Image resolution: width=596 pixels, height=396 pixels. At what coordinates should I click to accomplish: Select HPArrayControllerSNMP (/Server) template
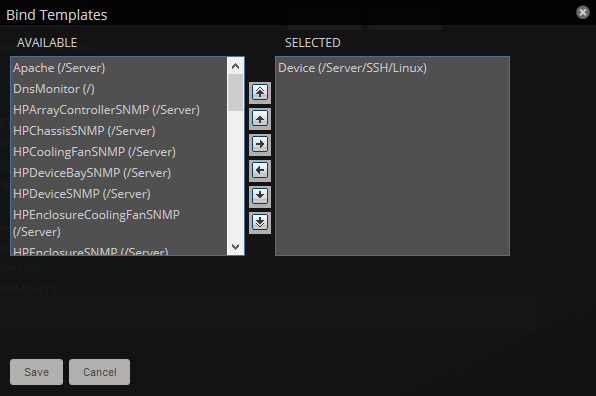pos(119,110)
